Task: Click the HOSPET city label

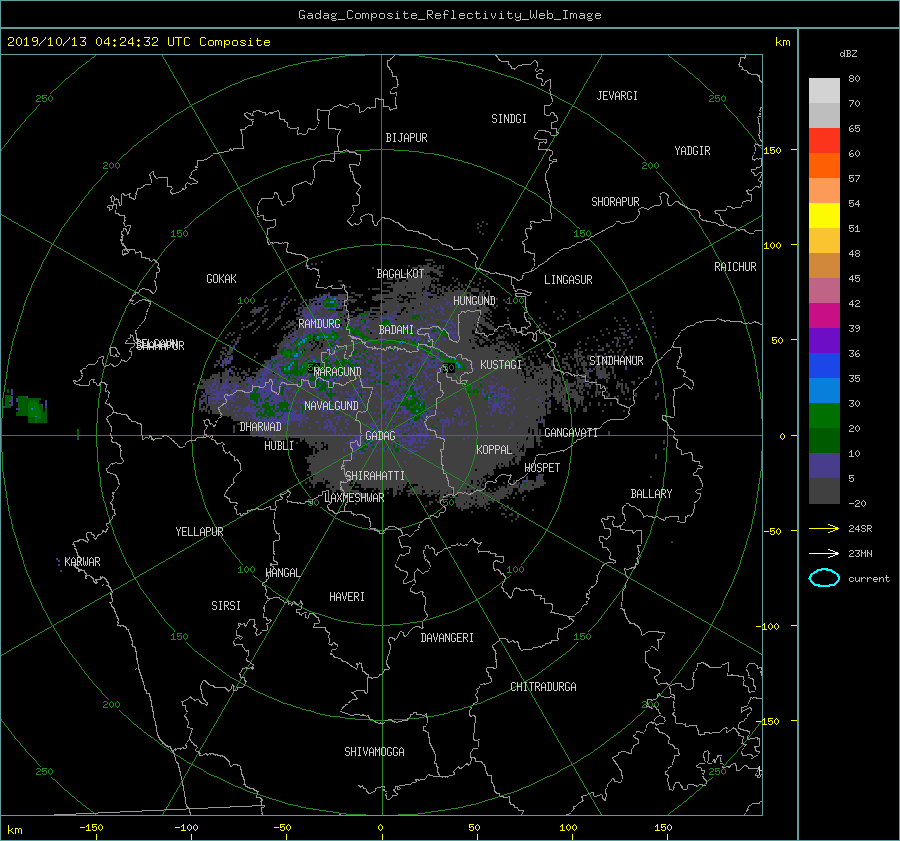Action: 542,468
